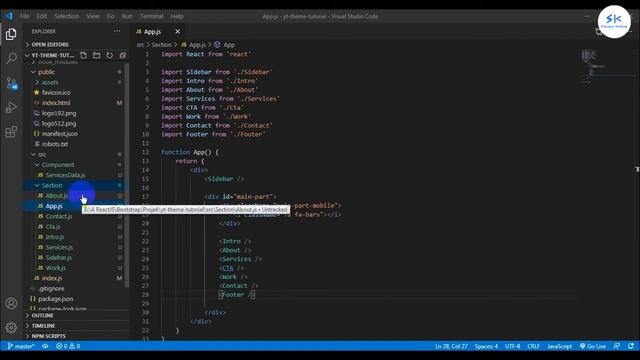Open the Edit menu
This screenshot has width=640, height=360.
[42, 16]
